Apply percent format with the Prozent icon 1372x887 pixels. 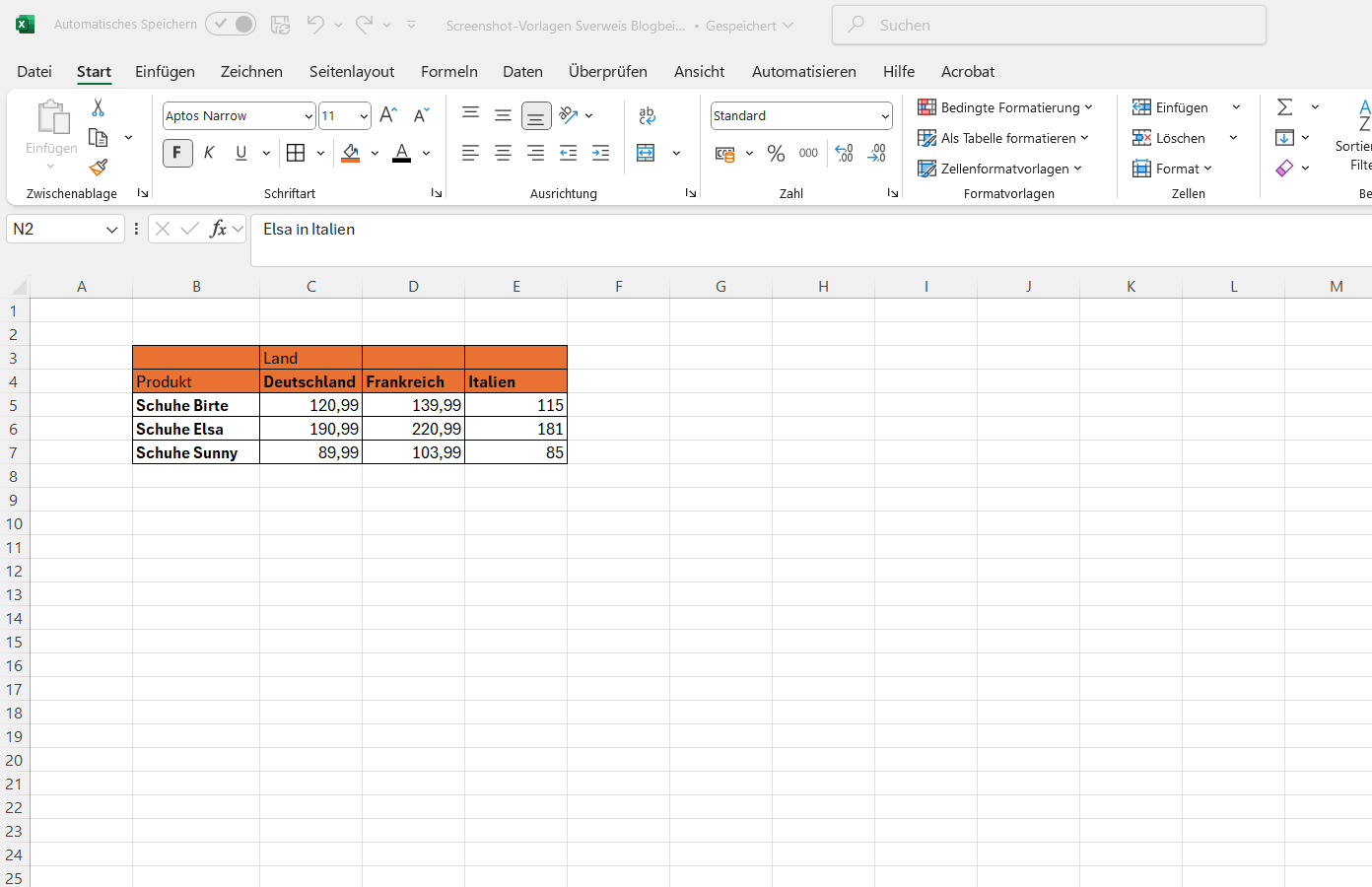(x=776, y=153)
